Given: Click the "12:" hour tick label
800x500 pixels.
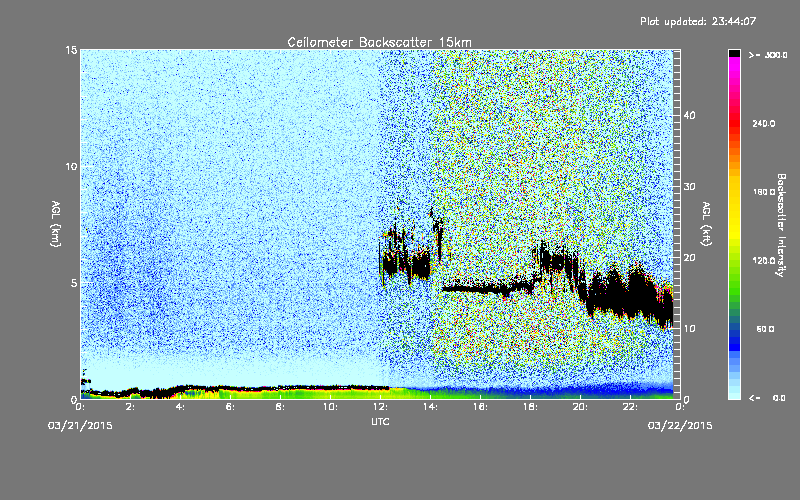Looking at the screenshot, I should click(380, 407).
